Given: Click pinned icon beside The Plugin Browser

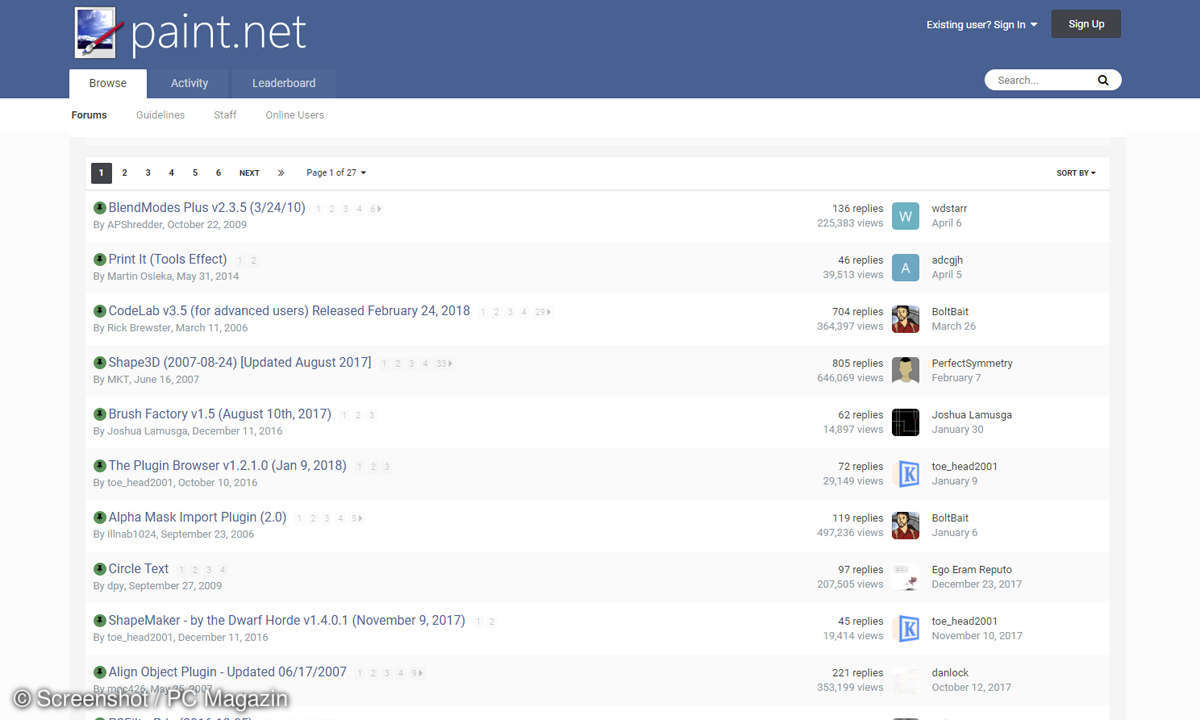Looking at the screenshot, I should point(100,466).
